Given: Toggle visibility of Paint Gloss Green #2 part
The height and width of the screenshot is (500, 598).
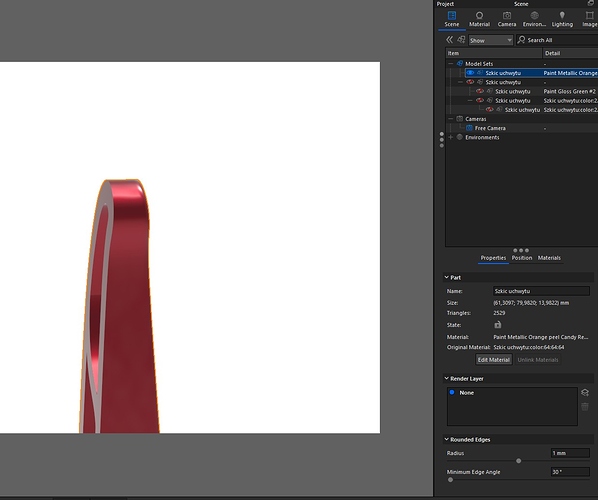Looking at the screenshot, I should 480,91.
